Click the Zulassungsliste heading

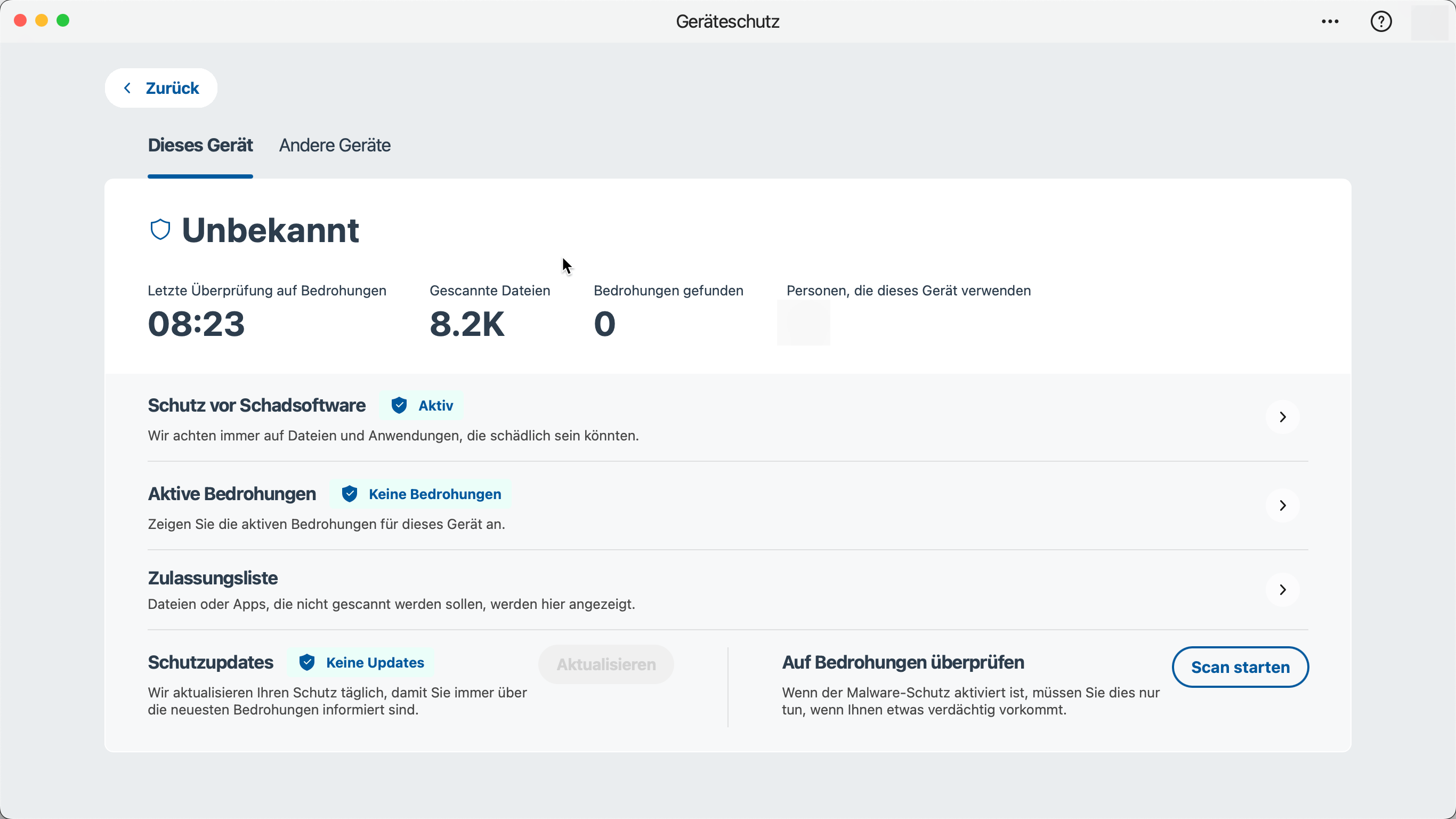213,578
